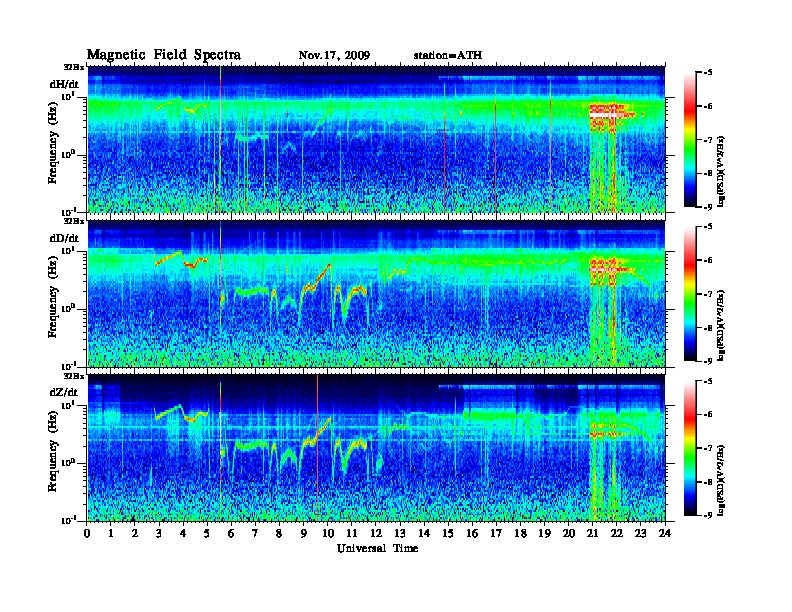Click the "32Hz" label above the dD/dt panel
Image resolution: width=792 pixels, height=612 pixels.
tap(74, 221)
